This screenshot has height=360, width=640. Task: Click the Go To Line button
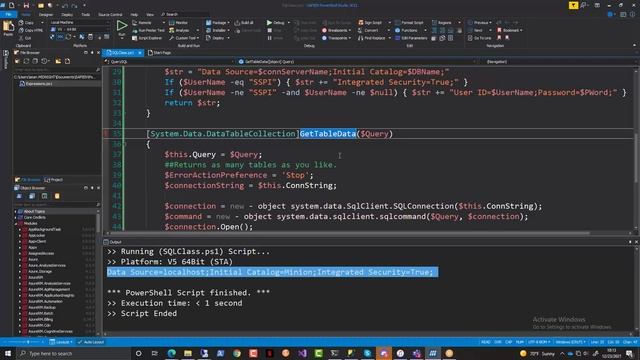(479, 38)
